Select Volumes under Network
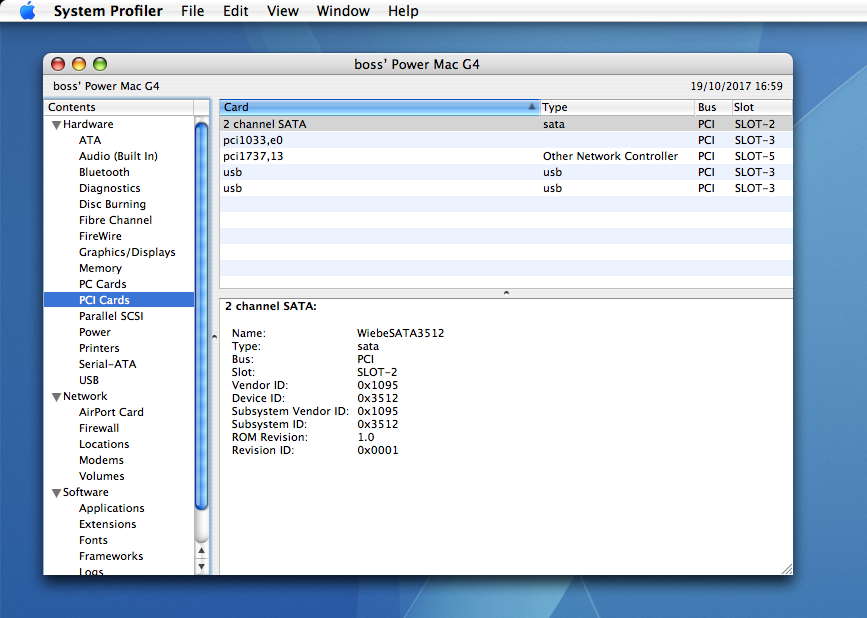This screenshot has width=867, height=618. [x=101, y=477]
